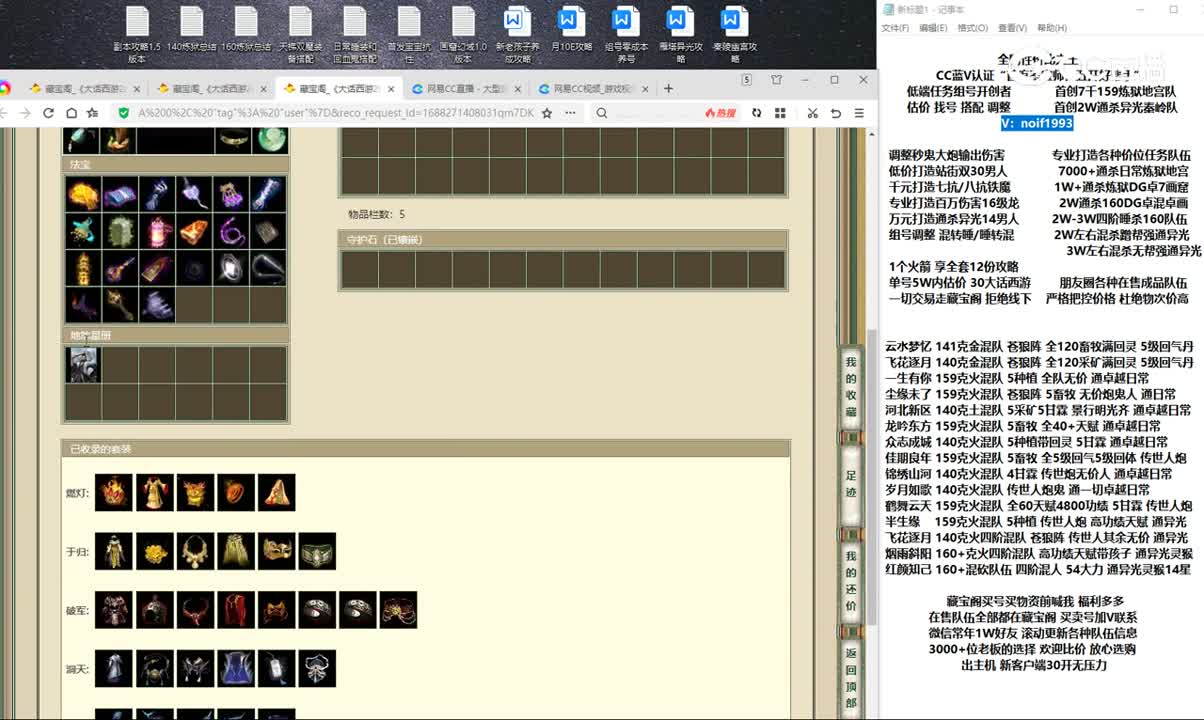Image resolution: width=1204 pixels, height=720 pixels.
Task: Click the browser apps grid icon
Action: pyautogui.click(x=778, y=113)
